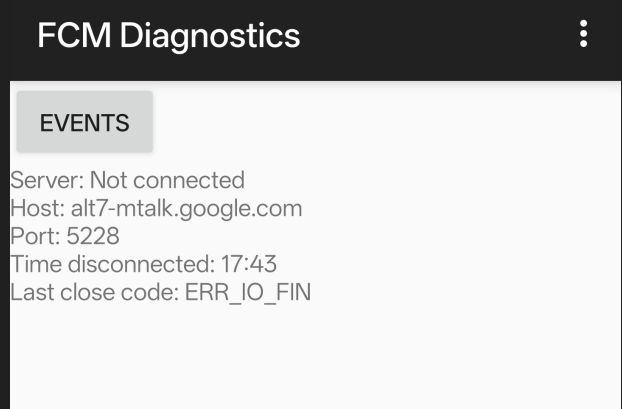Click the FCM Diagnostics title
Image resolution: width=622 pixels, height=409 pixels.
(168, 36)
